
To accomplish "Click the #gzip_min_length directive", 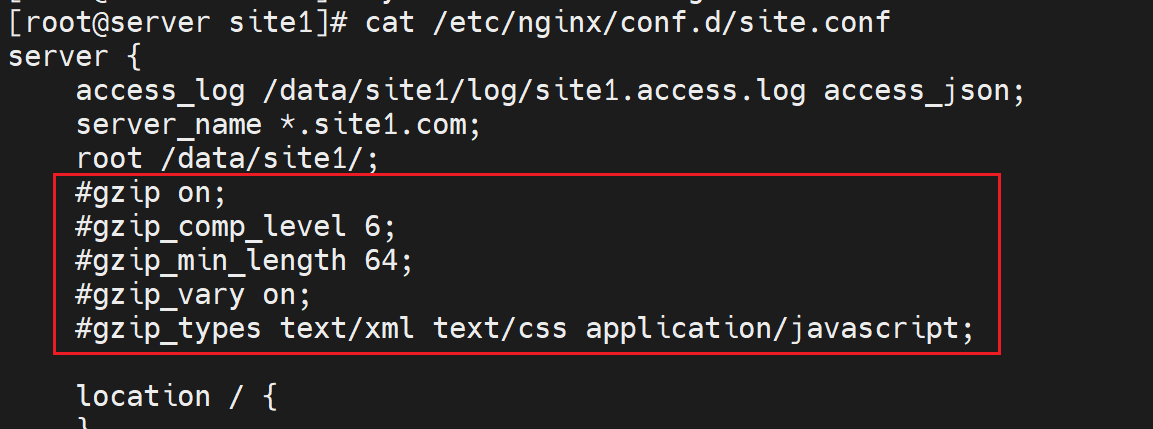I will [202, 262].
